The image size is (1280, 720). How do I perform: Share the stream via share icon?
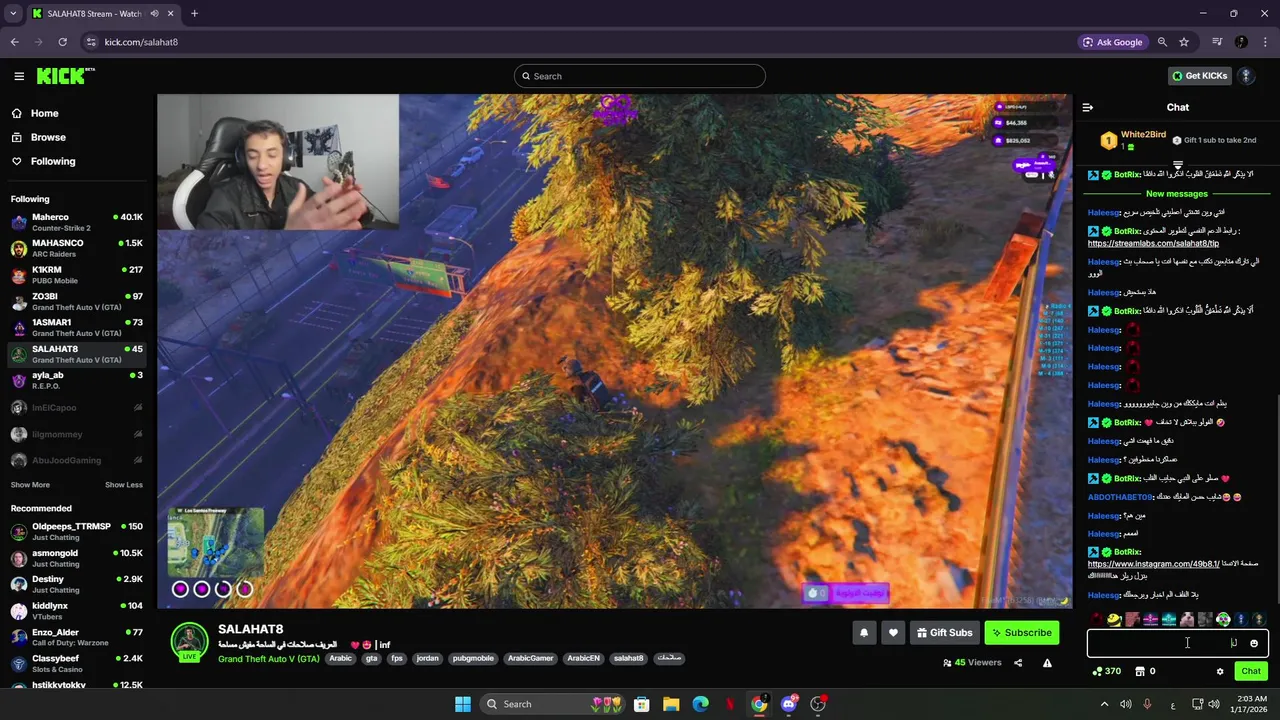[x=1018, y=663]
